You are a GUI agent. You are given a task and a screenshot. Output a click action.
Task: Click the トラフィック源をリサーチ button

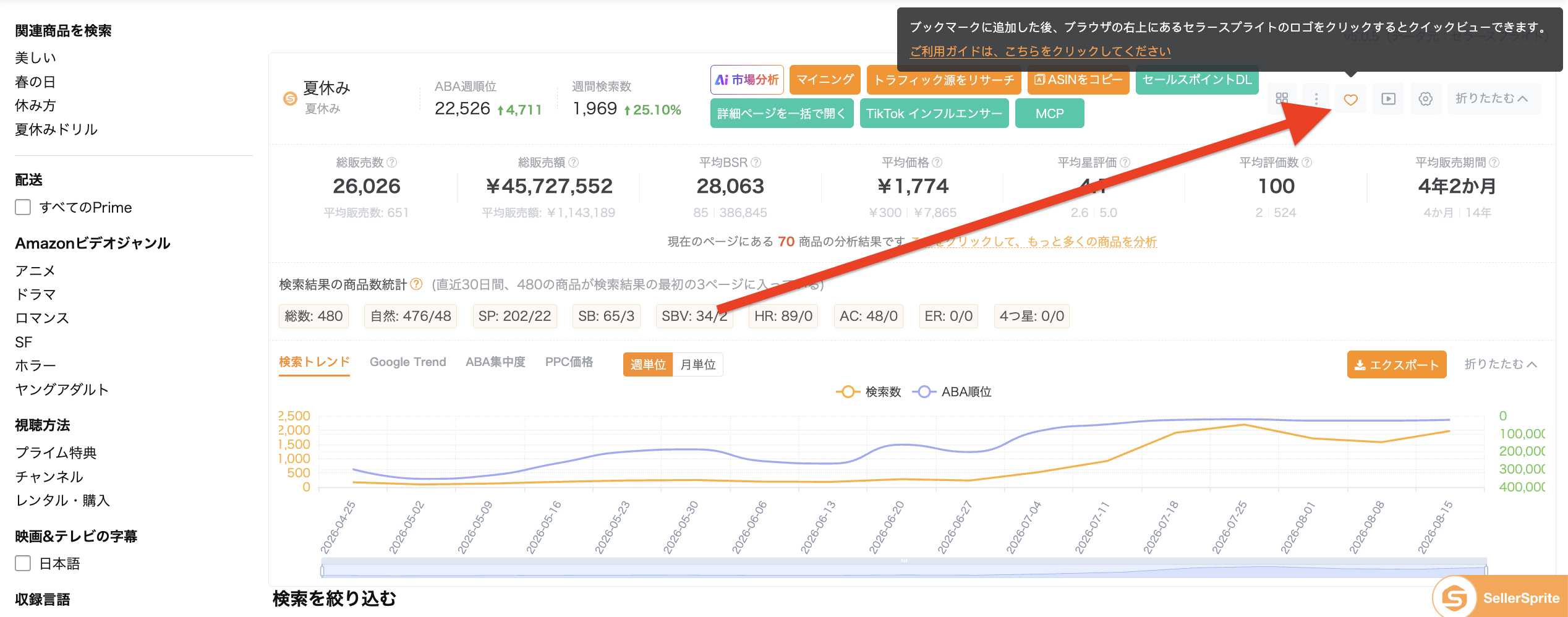pos(944,80)
